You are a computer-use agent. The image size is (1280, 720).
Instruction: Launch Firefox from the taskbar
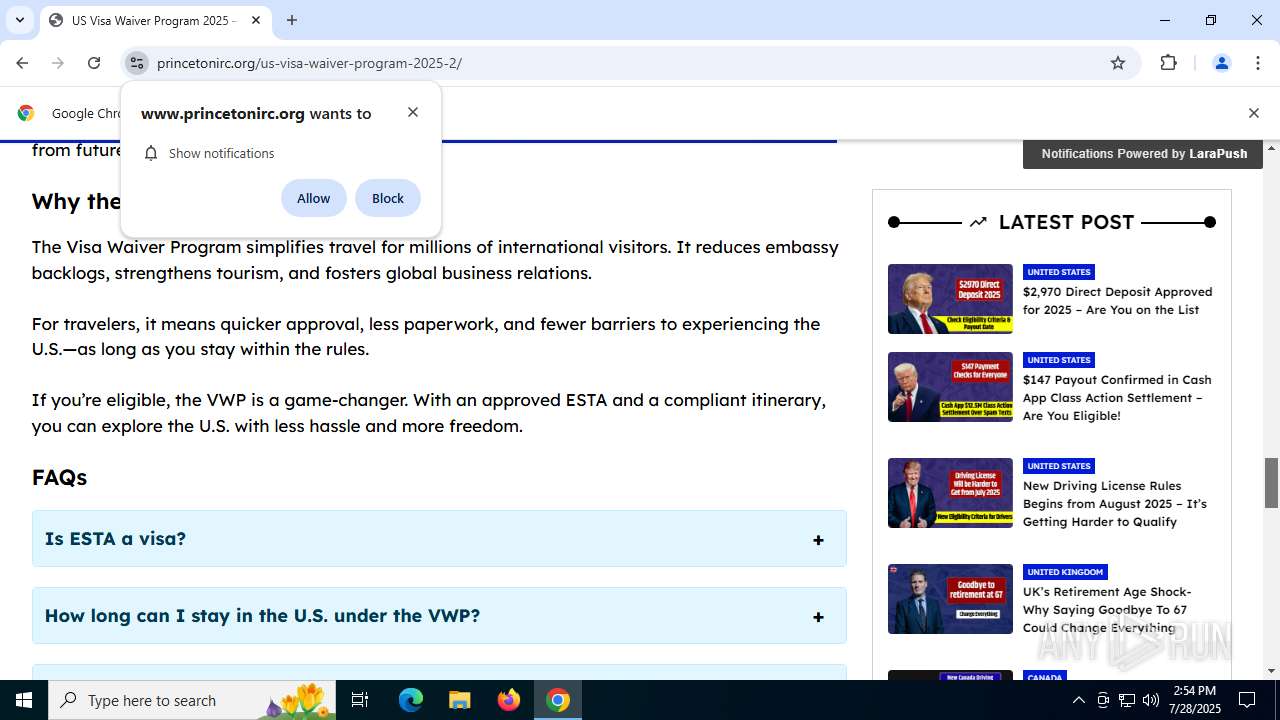point(509,700)
